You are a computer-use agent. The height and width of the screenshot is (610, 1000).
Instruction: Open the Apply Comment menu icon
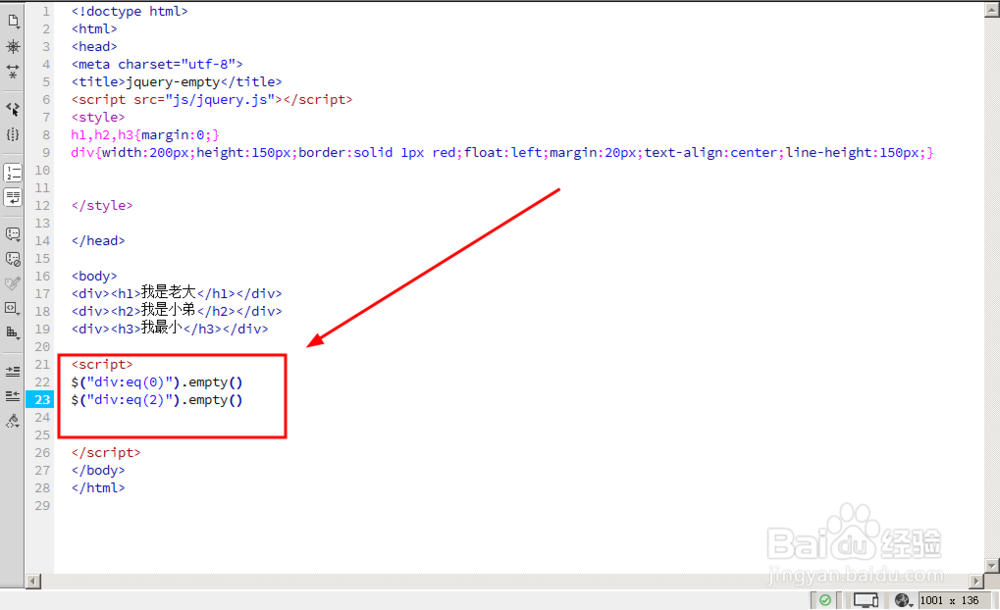pos(13,234)
